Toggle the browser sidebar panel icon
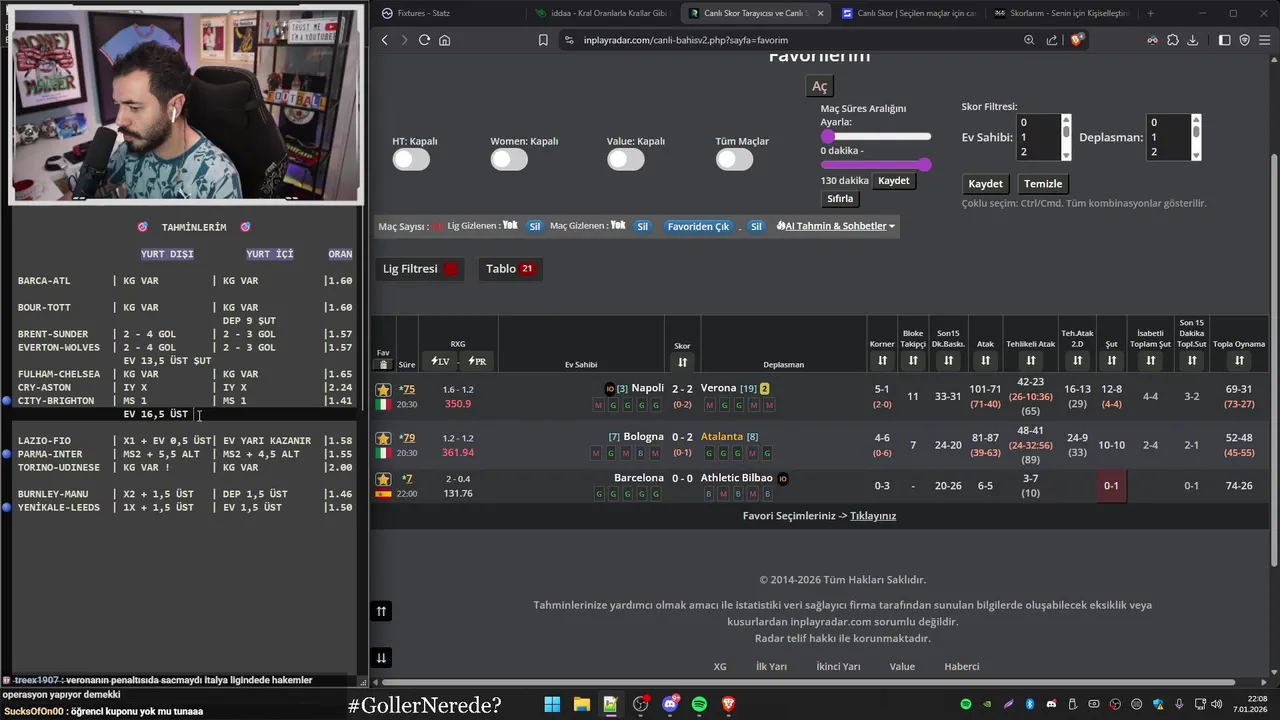Viewport: 1280px width, 720px height. coord(1225,40)
